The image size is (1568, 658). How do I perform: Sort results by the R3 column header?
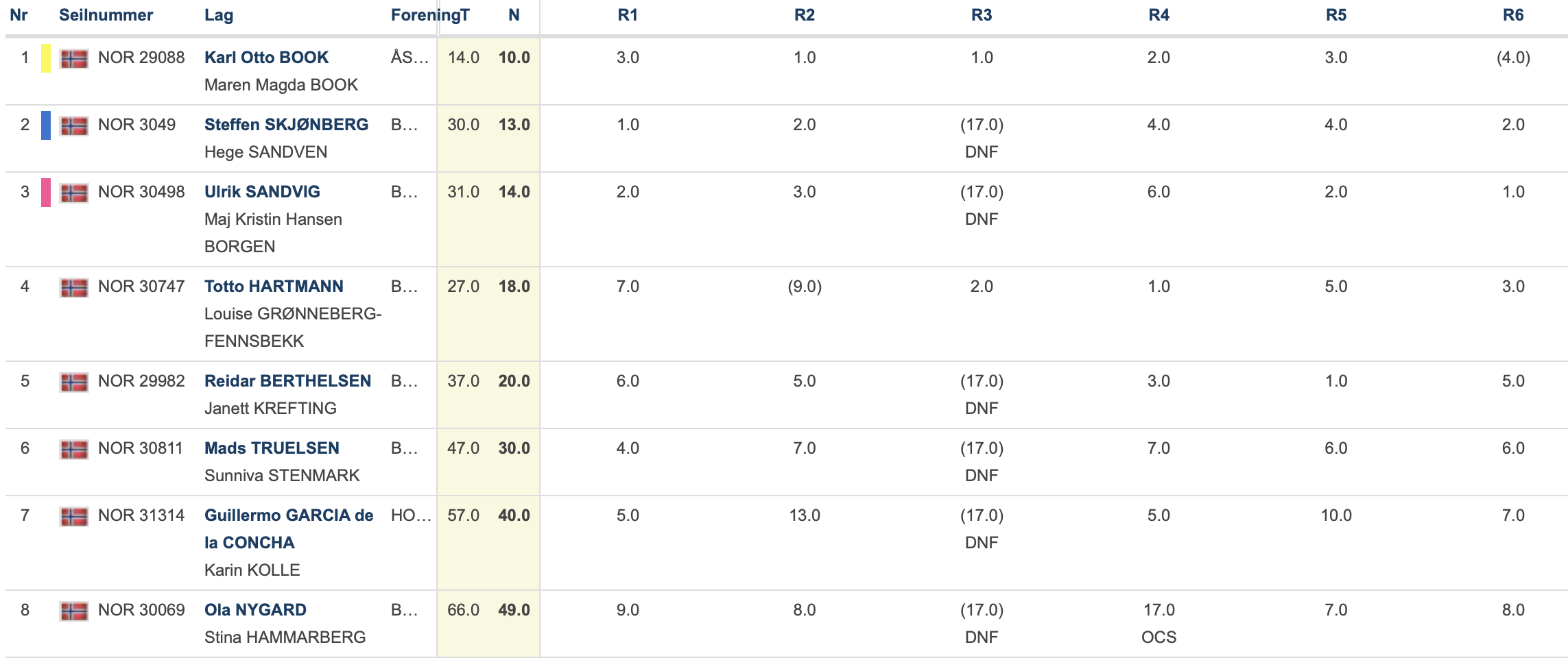(982, 15)
